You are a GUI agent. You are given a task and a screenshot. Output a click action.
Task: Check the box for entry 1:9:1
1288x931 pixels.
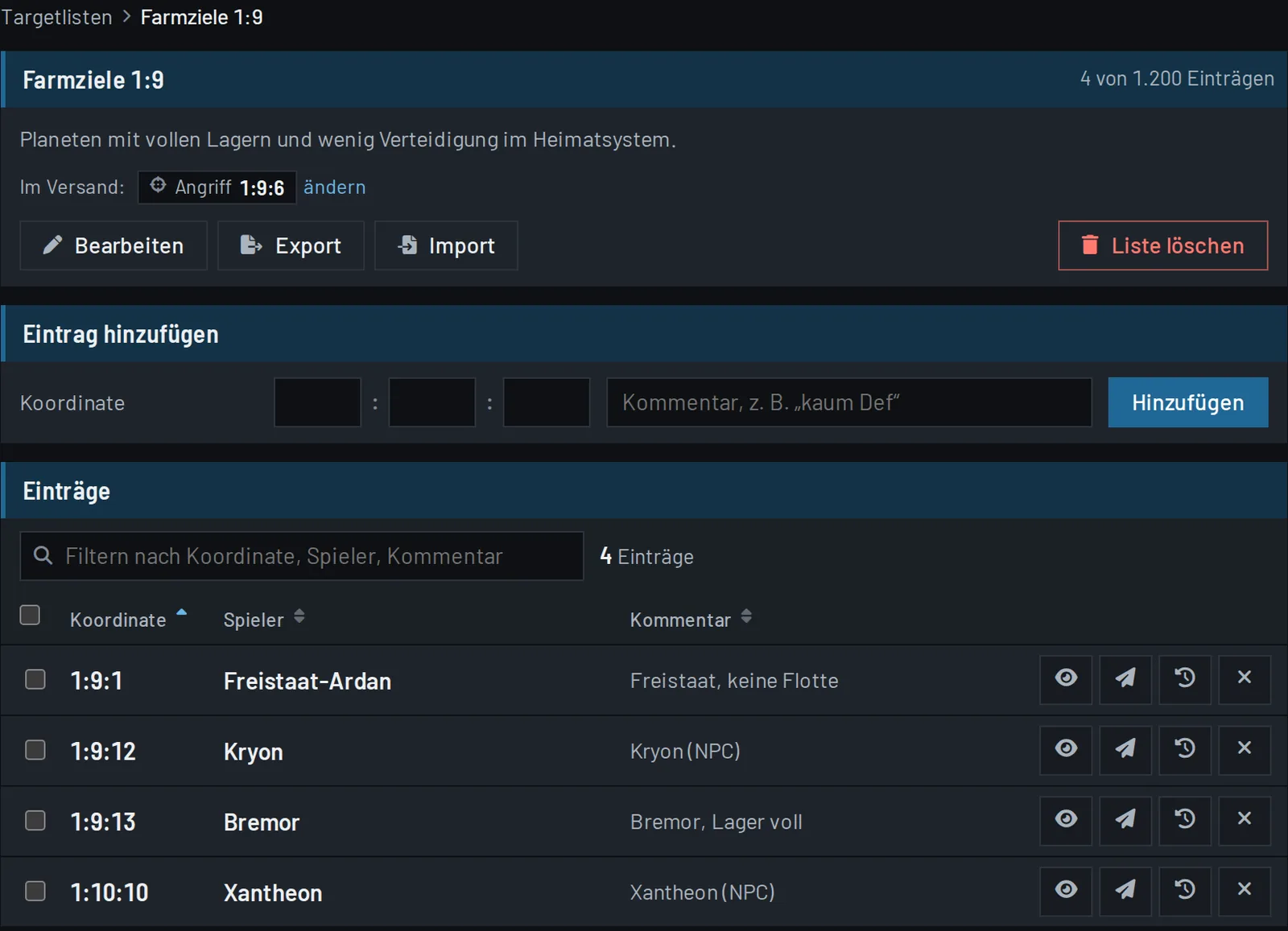click(35, 680)
